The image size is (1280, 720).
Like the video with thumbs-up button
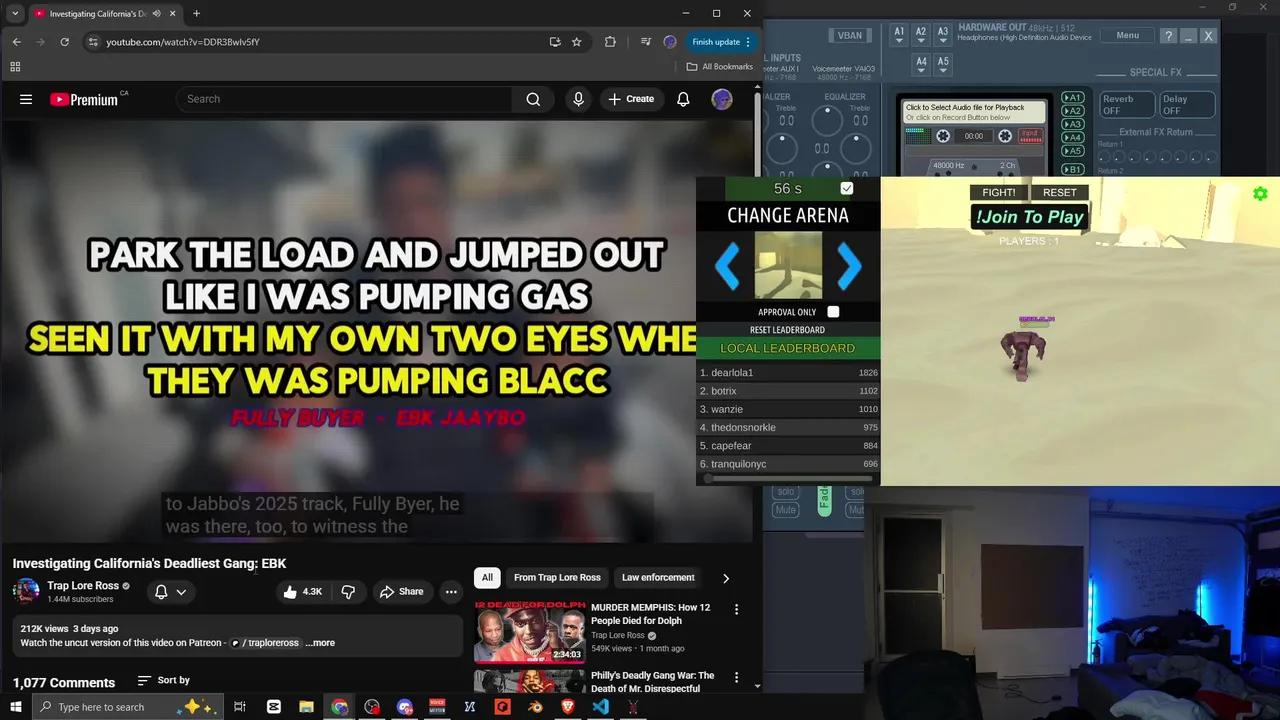302,592
